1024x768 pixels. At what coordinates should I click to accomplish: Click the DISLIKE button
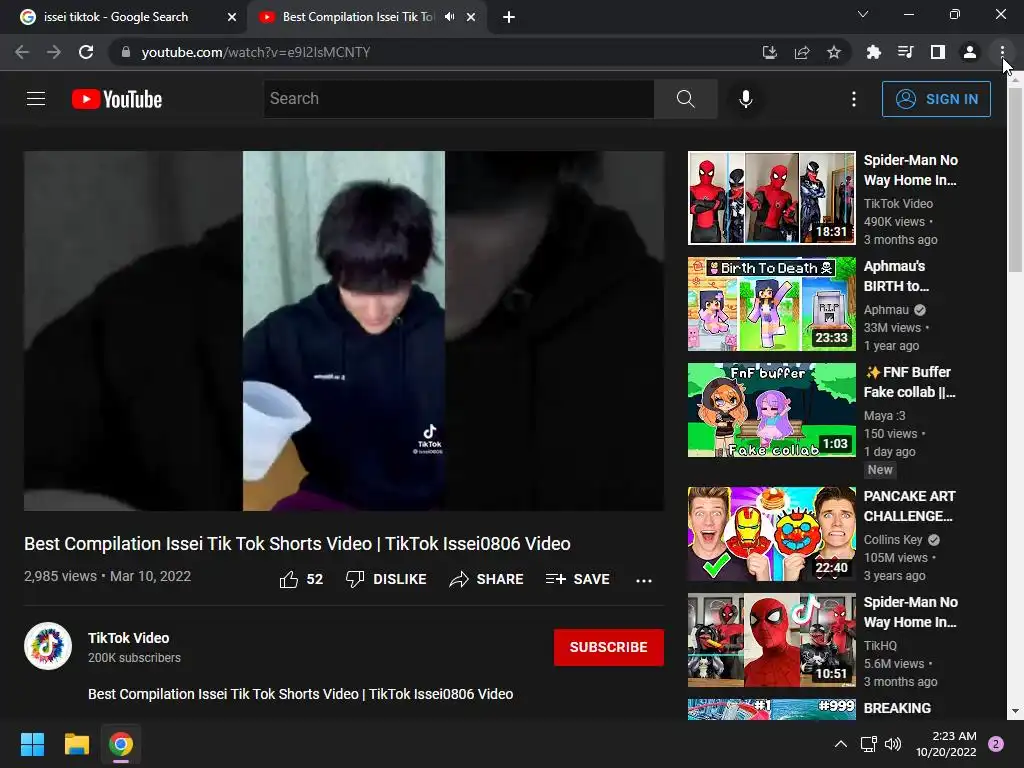[x=386, y=579]
